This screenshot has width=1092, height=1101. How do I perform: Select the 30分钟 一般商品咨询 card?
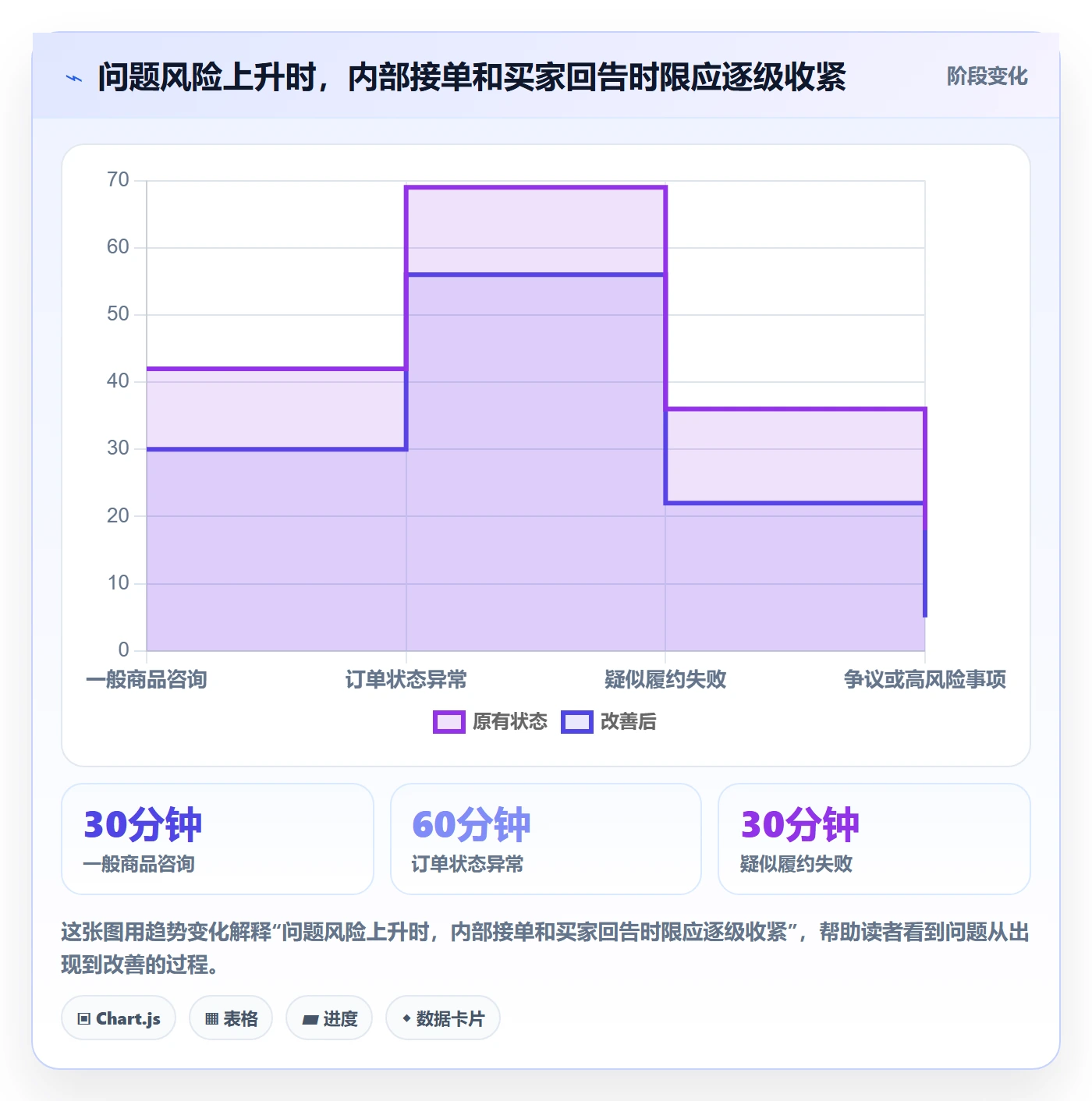point(218,839)
